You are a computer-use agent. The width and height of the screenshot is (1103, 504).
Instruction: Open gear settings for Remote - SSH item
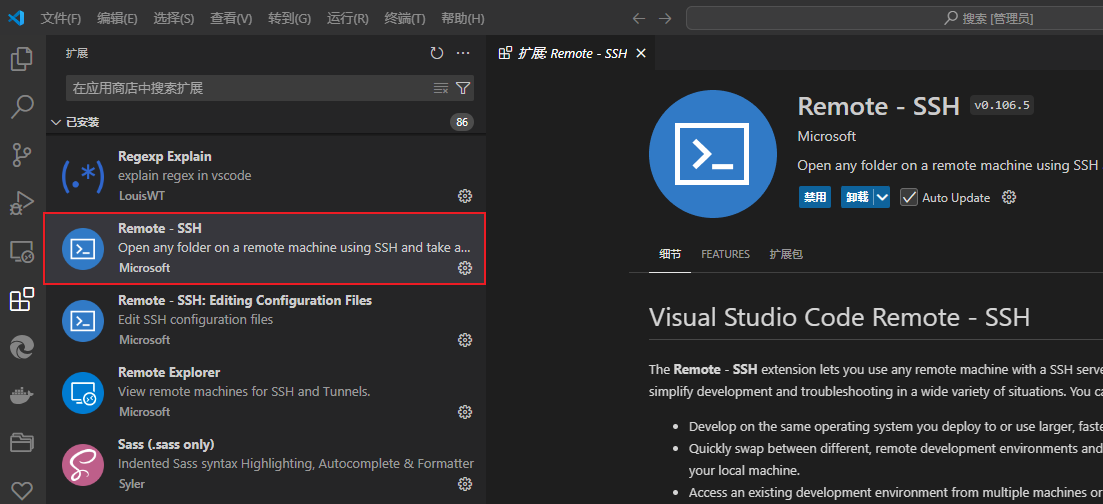coord(465,267)
